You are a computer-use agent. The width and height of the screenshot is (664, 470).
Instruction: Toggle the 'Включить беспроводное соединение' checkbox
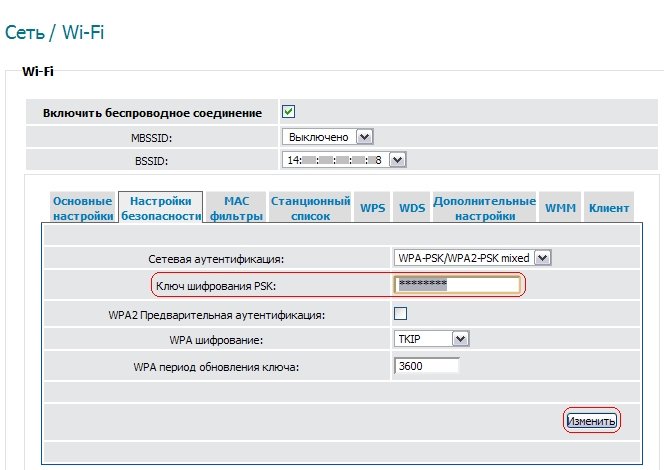[289, 112]
